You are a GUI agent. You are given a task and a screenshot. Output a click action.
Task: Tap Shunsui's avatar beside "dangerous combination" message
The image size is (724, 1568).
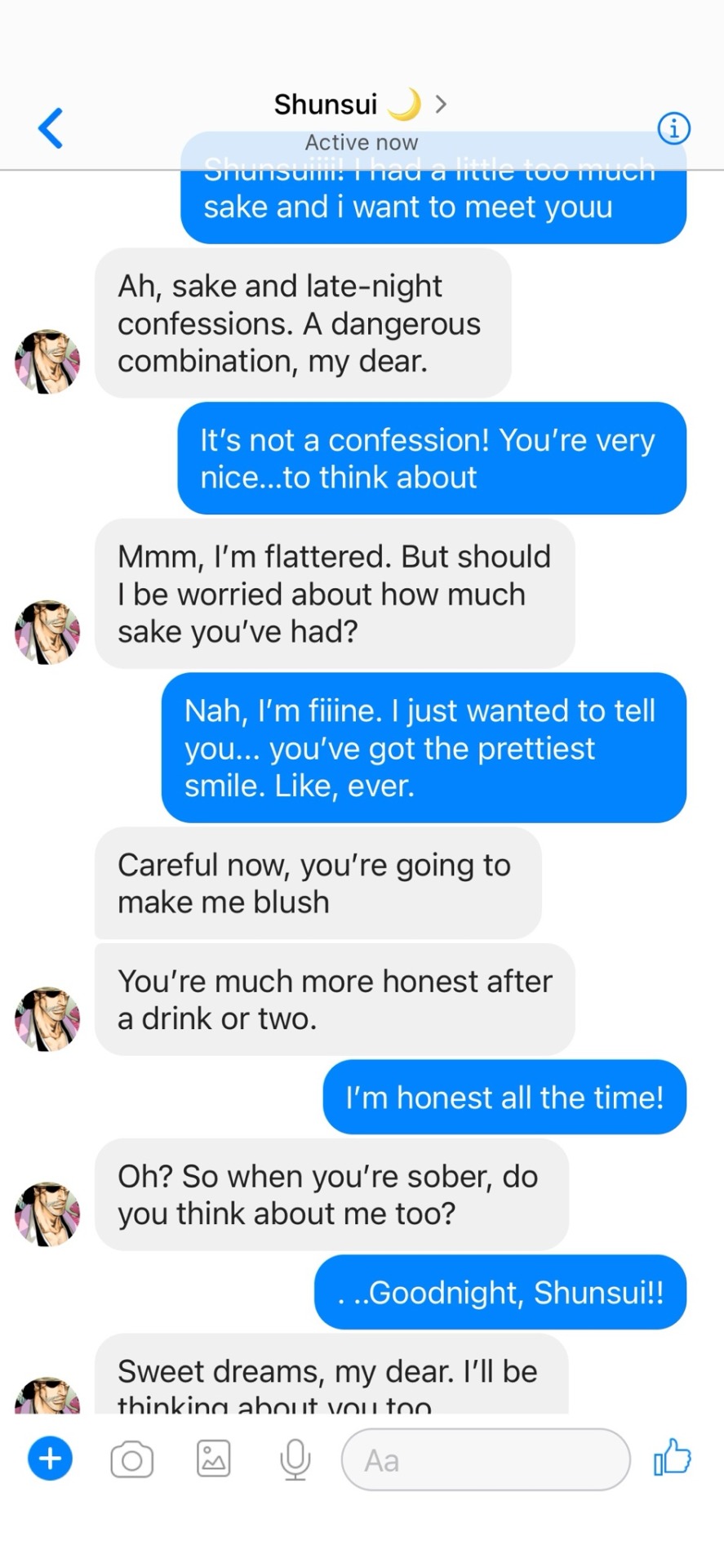[x=47, y=362]
